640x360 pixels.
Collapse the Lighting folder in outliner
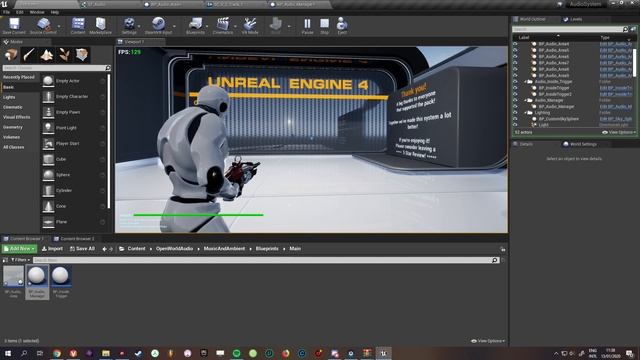tap(526, 113)
